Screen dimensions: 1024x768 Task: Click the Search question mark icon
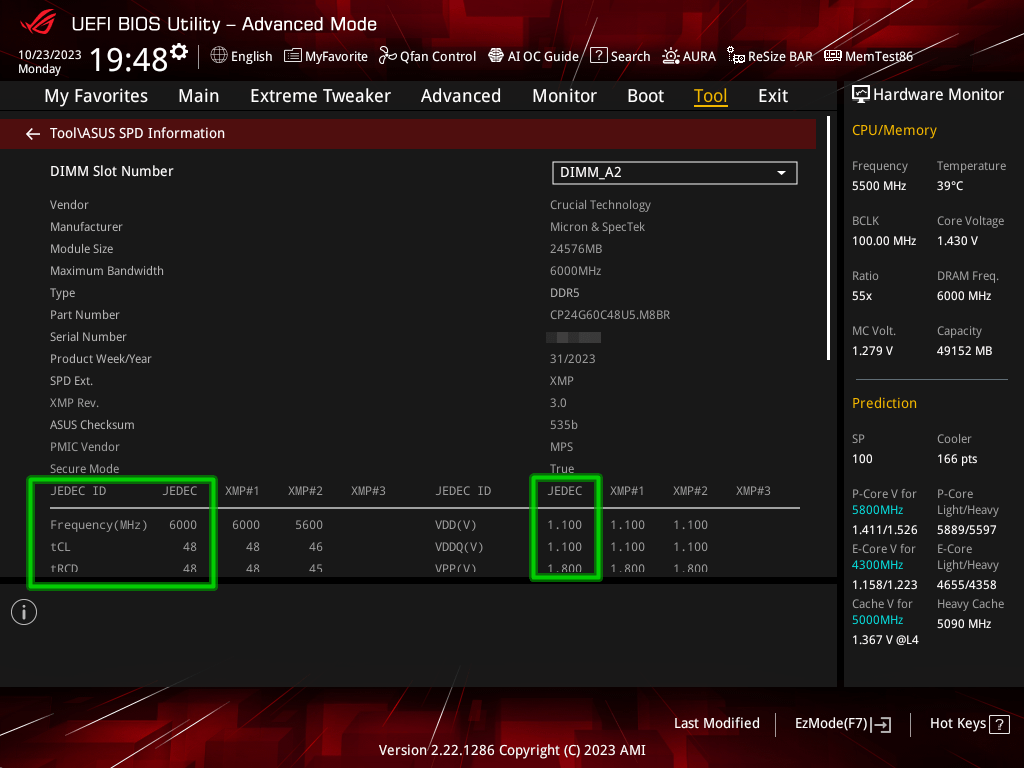tap(599, 56)
